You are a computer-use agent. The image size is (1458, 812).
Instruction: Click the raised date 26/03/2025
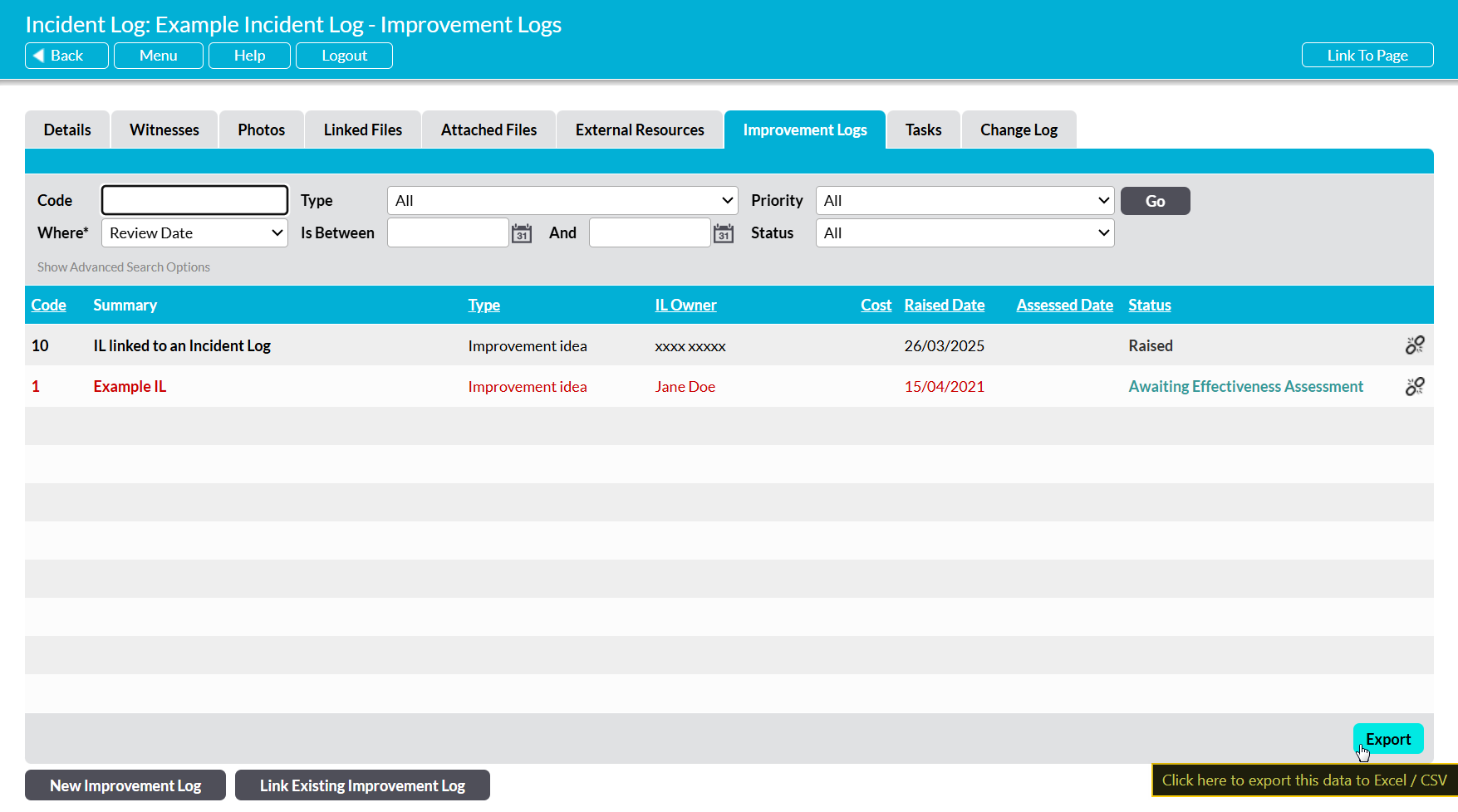tap(945, 345)
